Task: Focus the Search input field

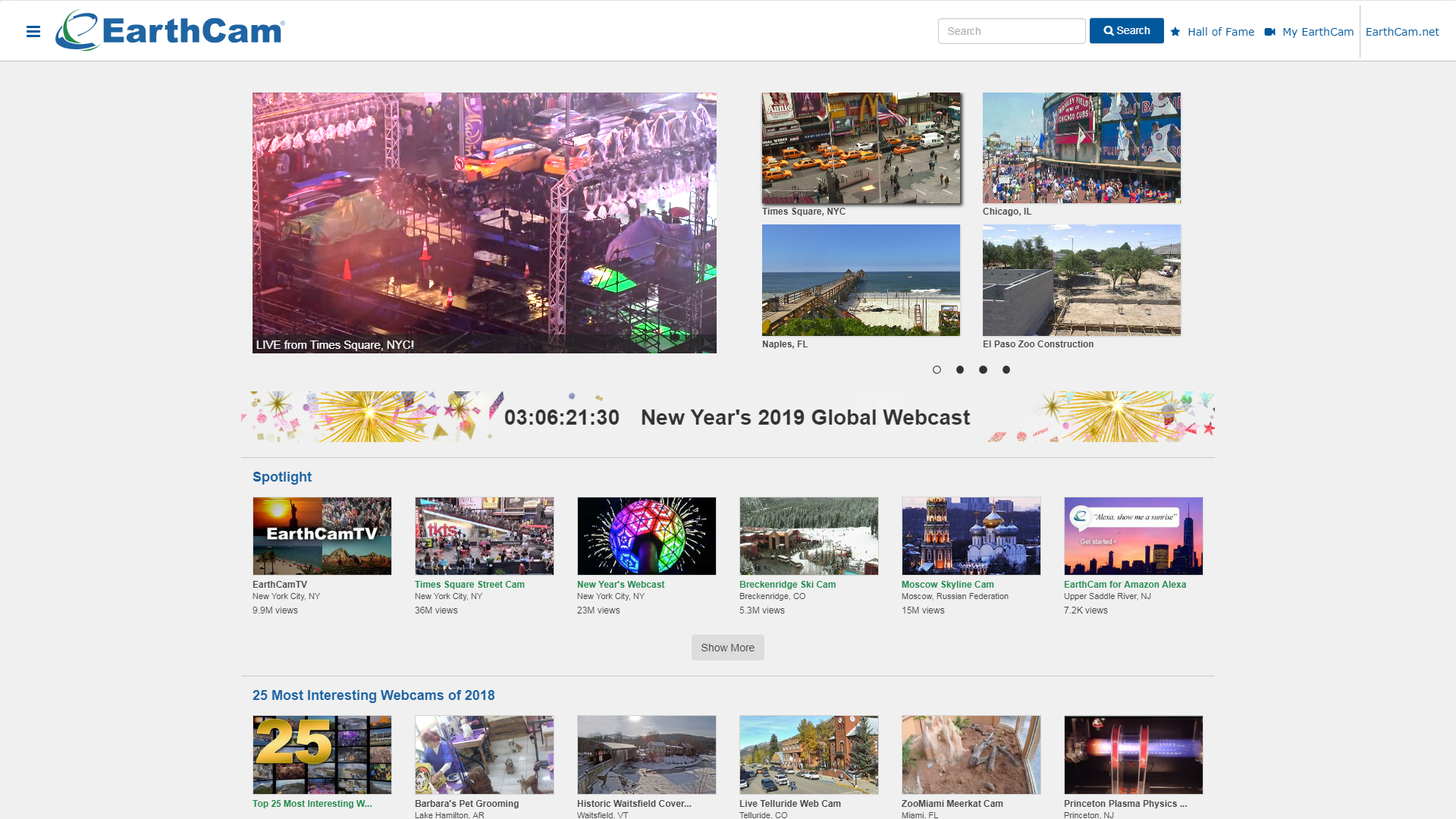Action: click(1011, 31)
